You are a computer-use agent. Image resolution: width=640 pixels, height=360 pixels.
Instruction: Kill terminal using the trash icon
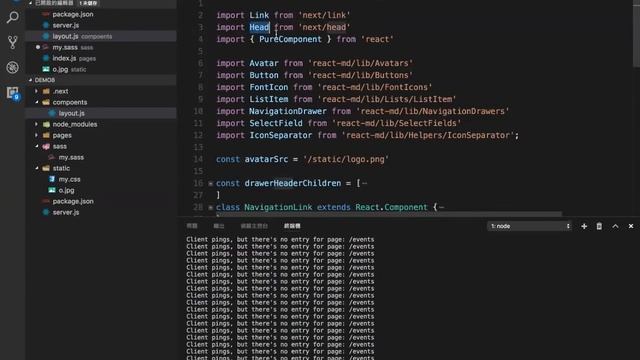(599, 226)
